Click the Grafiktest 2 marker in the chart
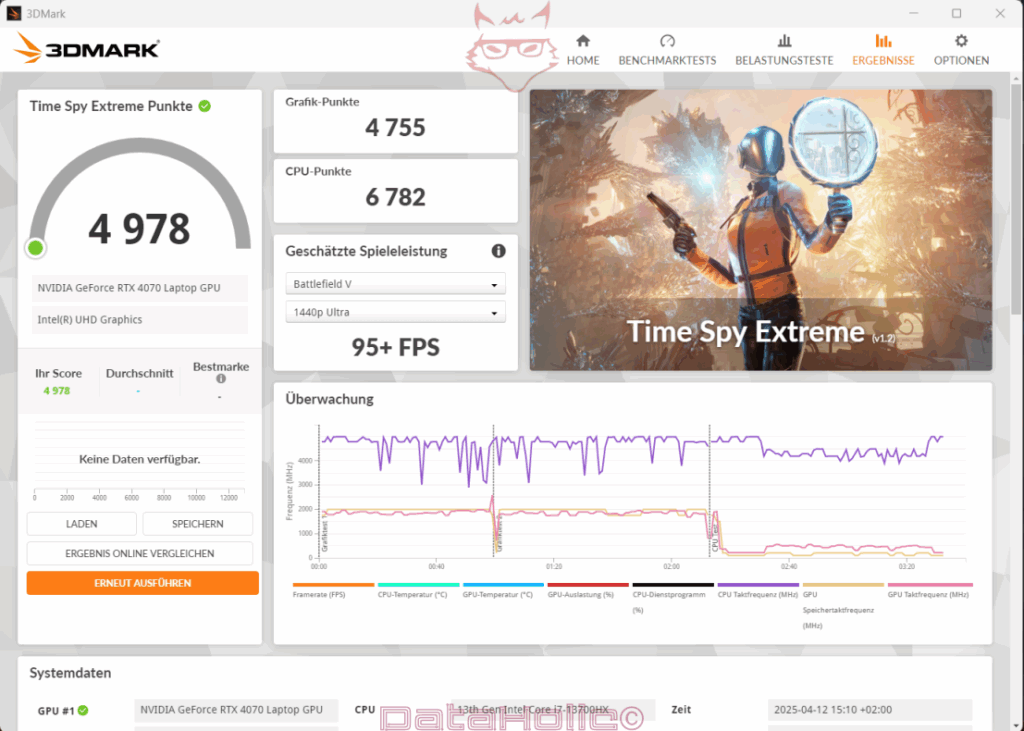 [x=499, y=536]
